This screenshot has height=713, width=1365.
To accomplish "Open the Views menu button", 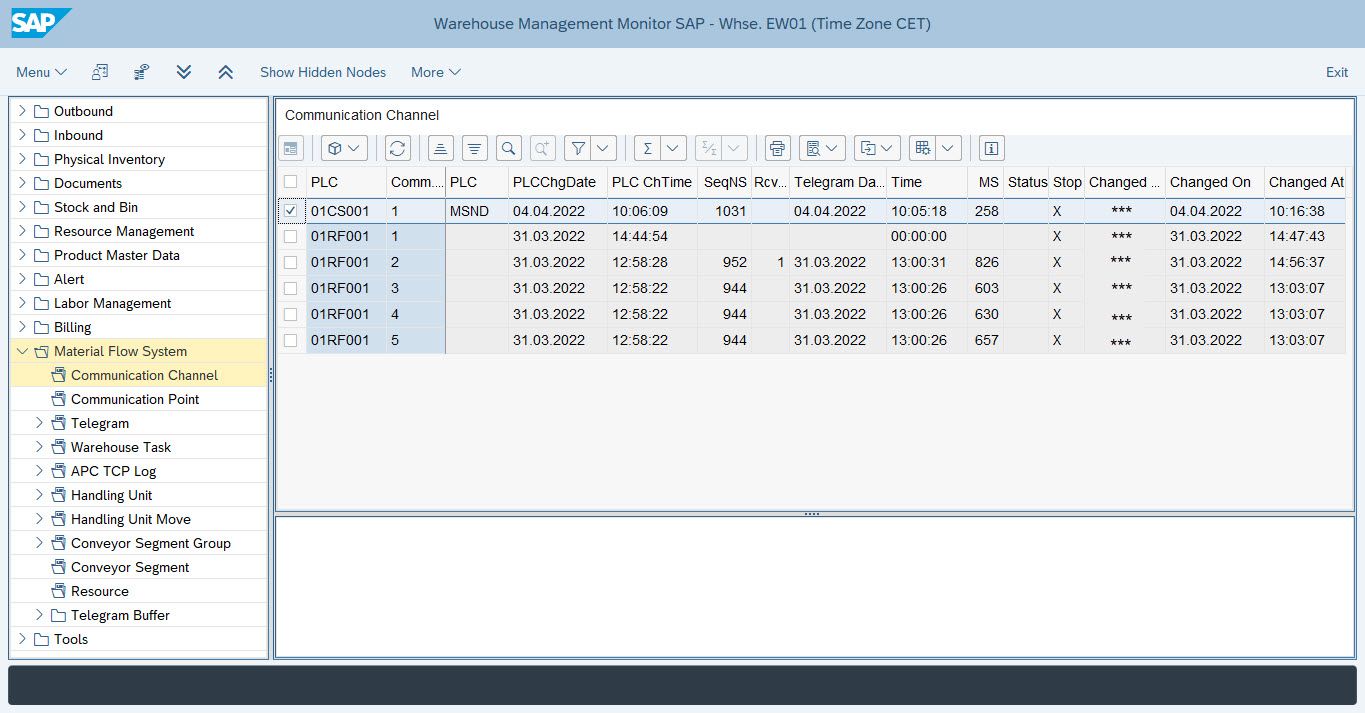I will pyautogui.click(x=823, y=148).
